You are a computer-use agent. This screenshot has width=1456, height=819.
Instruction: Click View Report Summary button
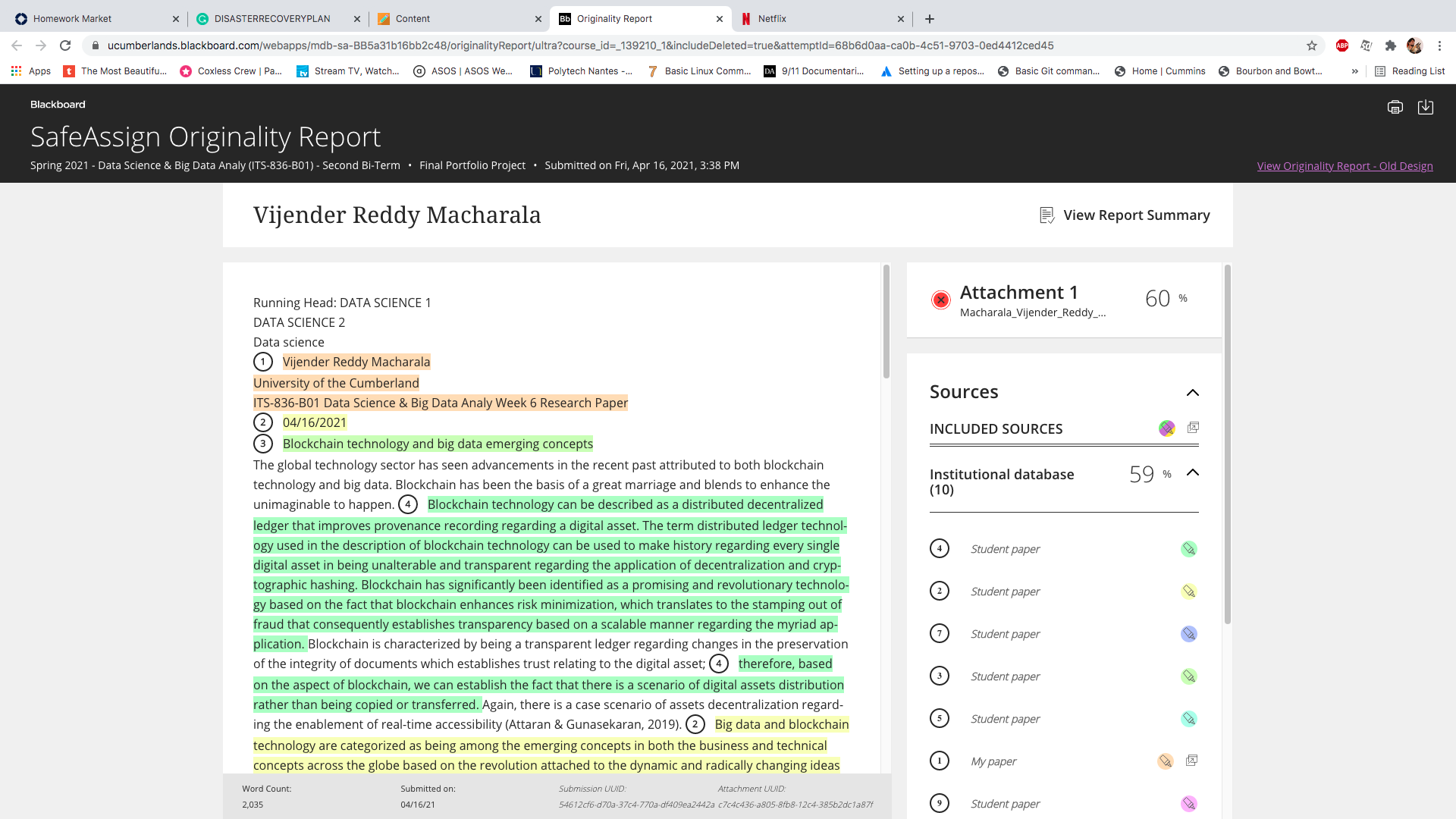[1125, 215]
